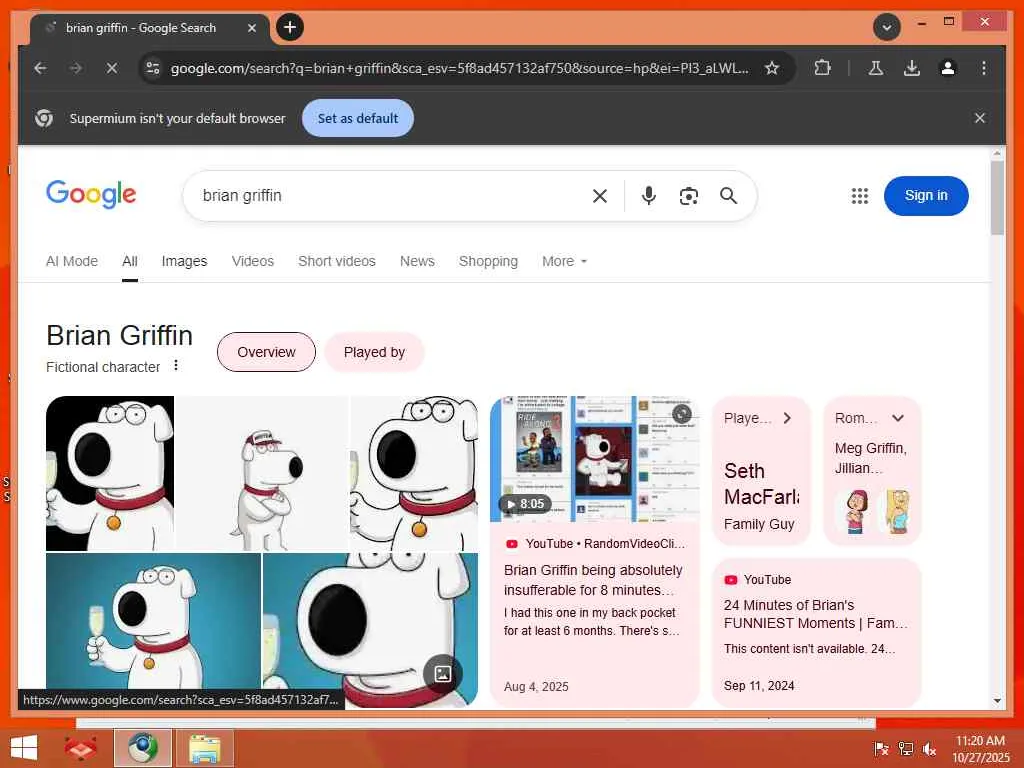Select the Played by chip

(x=374, y=352)
